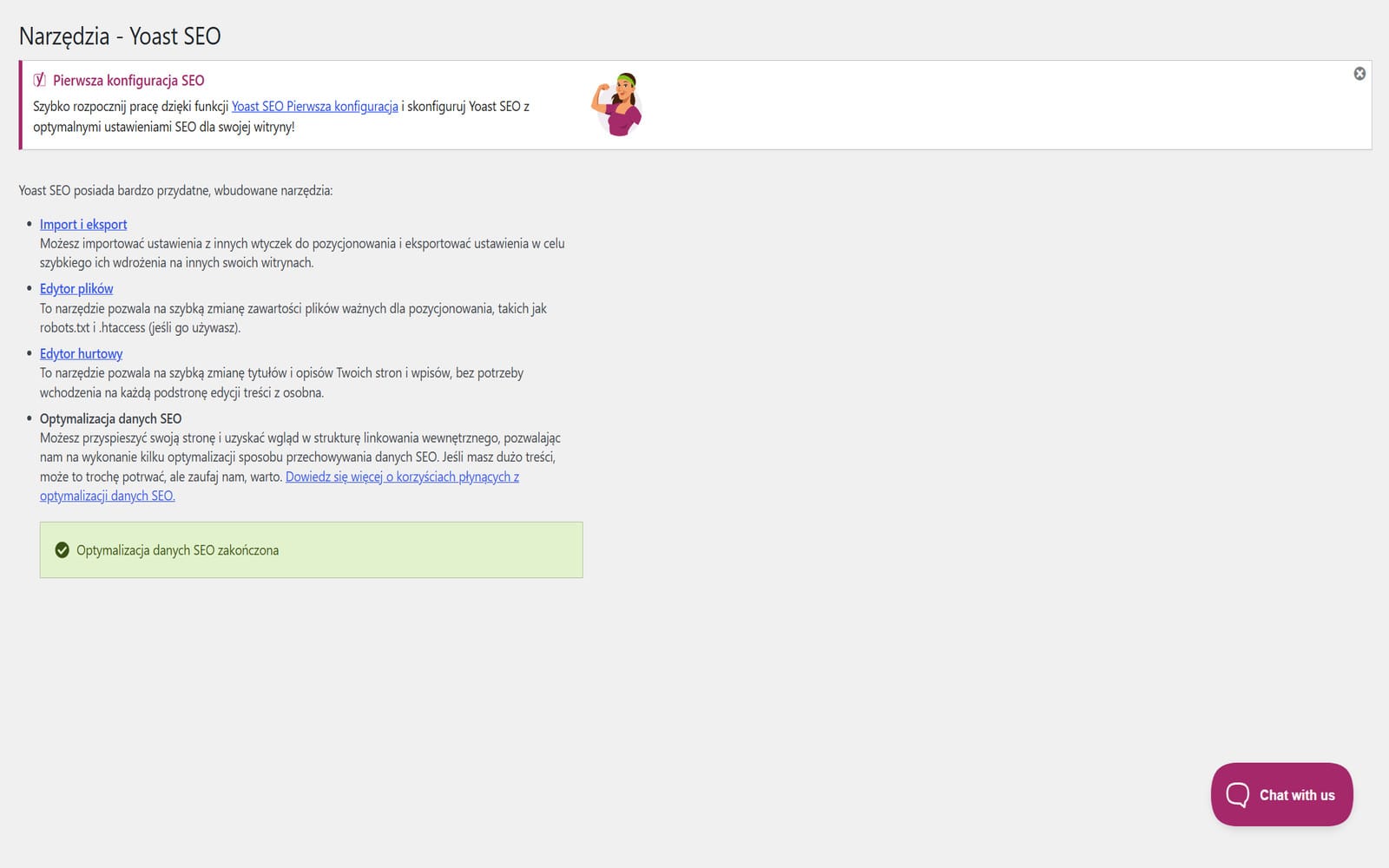Click the Pierwsza konfiguracja SEO heading

click(128, 80)
